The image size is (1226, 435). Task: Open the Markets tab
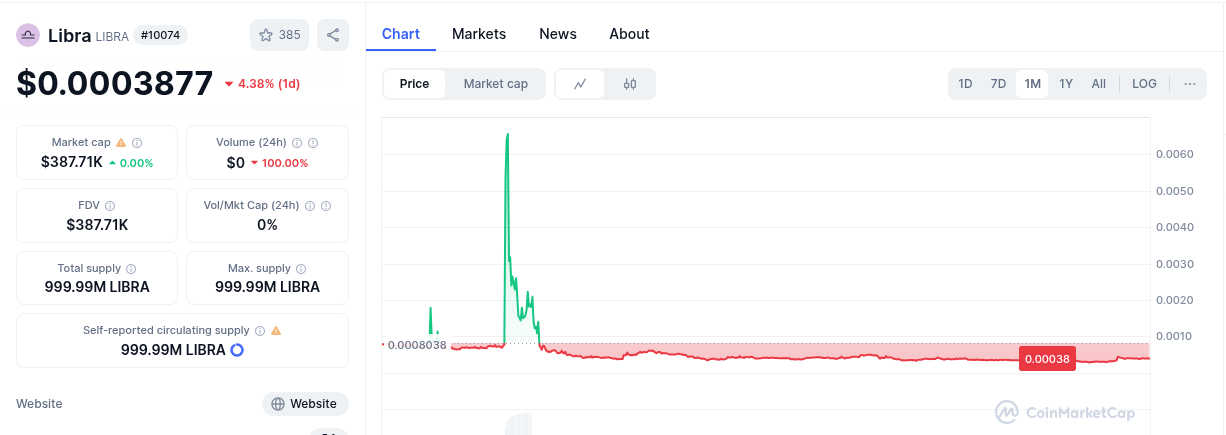[479, 34]
